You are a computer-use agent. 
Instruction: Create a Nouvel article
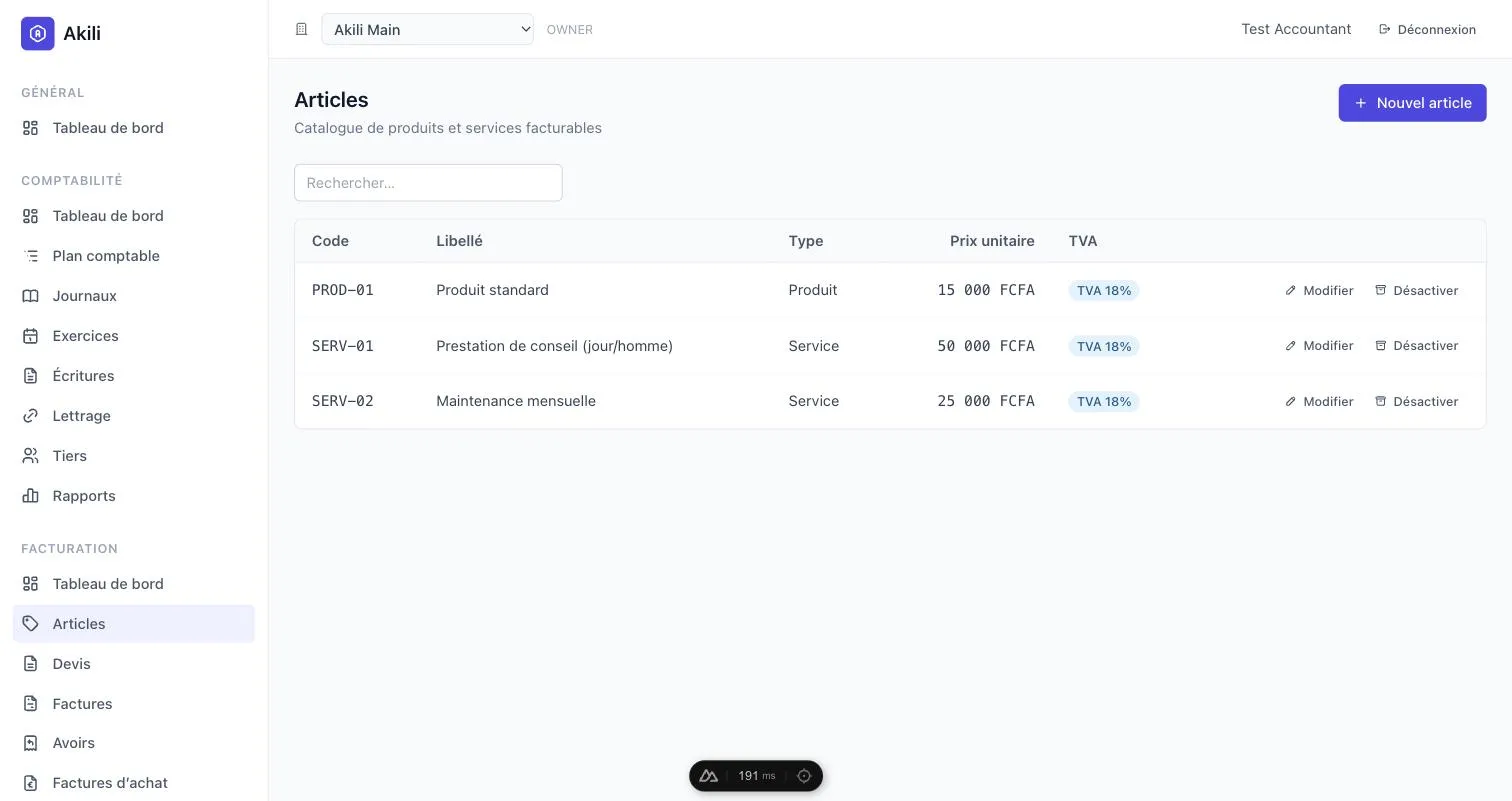[1412, 103]
